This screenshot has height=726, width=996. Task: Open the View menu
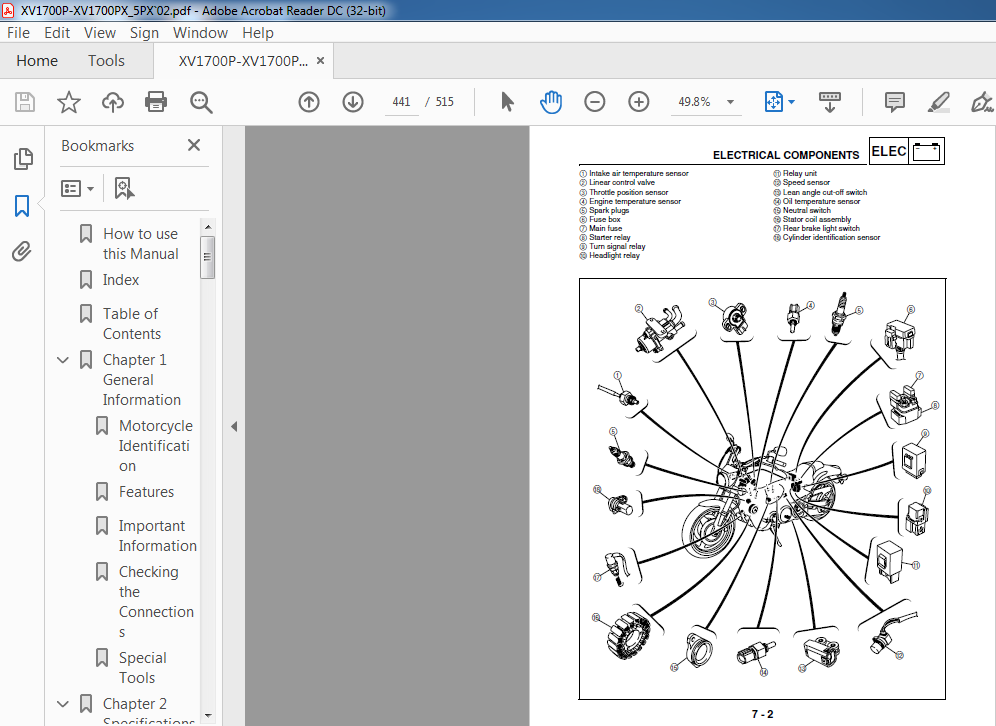click(100, 33)
